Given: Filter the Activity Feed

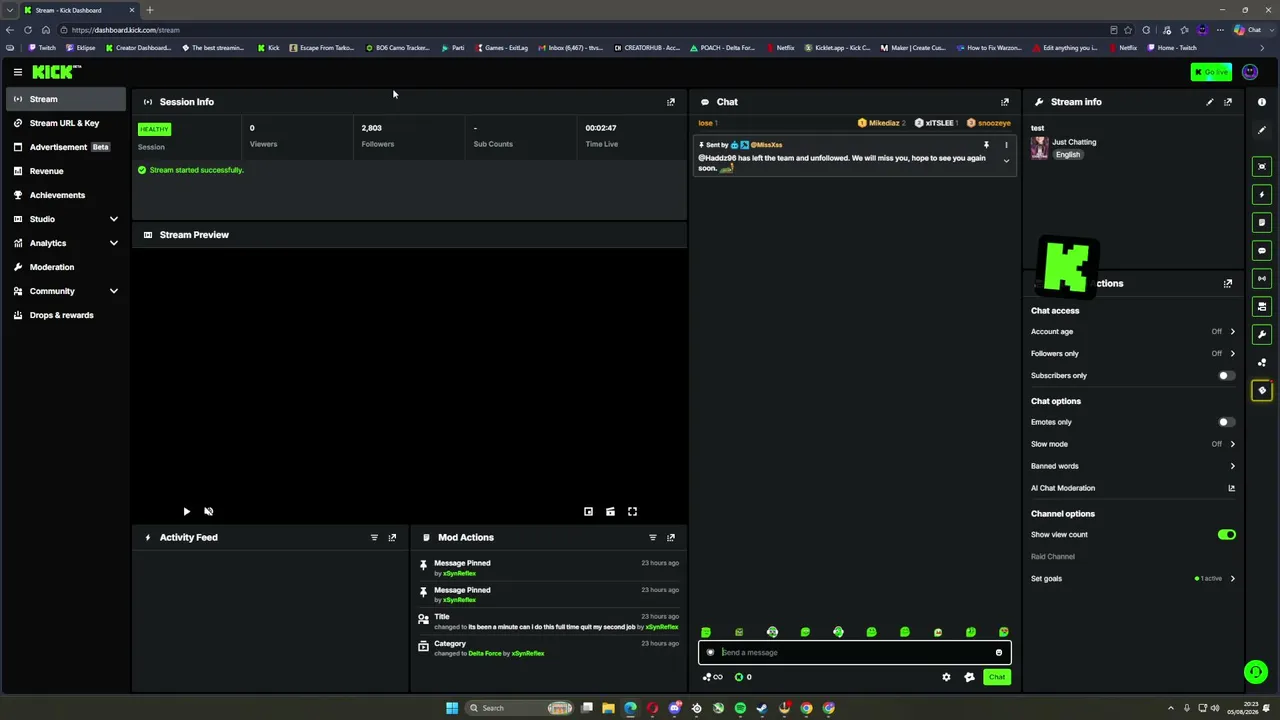Looking at the screenshot, I should coord(374,538).
